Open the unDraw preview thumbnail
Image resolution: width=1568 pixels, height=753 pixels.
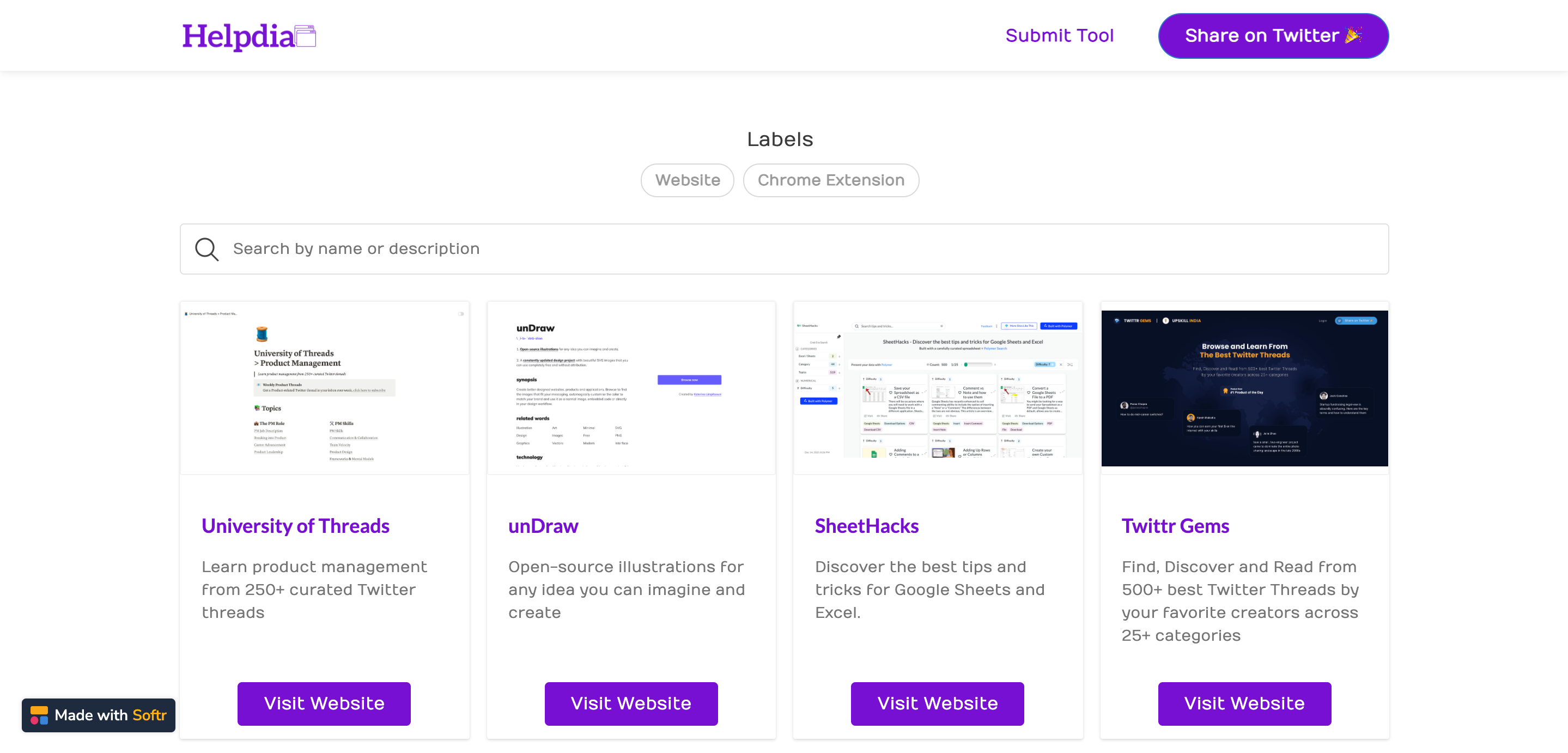630,388
